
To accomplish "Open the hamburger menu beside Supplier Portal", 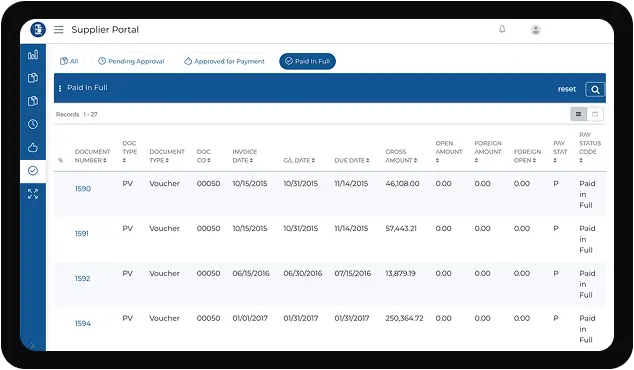I will [59, 30].
